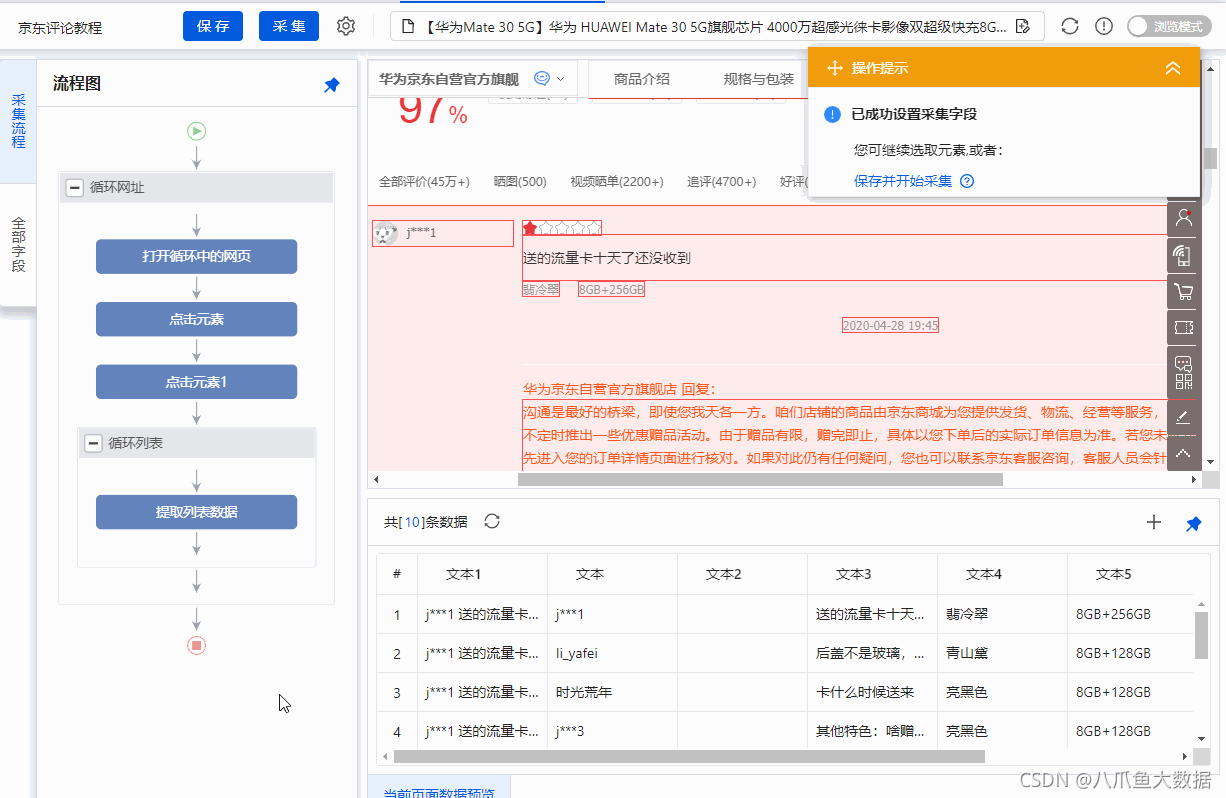1226x798 pixels.
Task: Open the info alert icon
Action: 1104,26
